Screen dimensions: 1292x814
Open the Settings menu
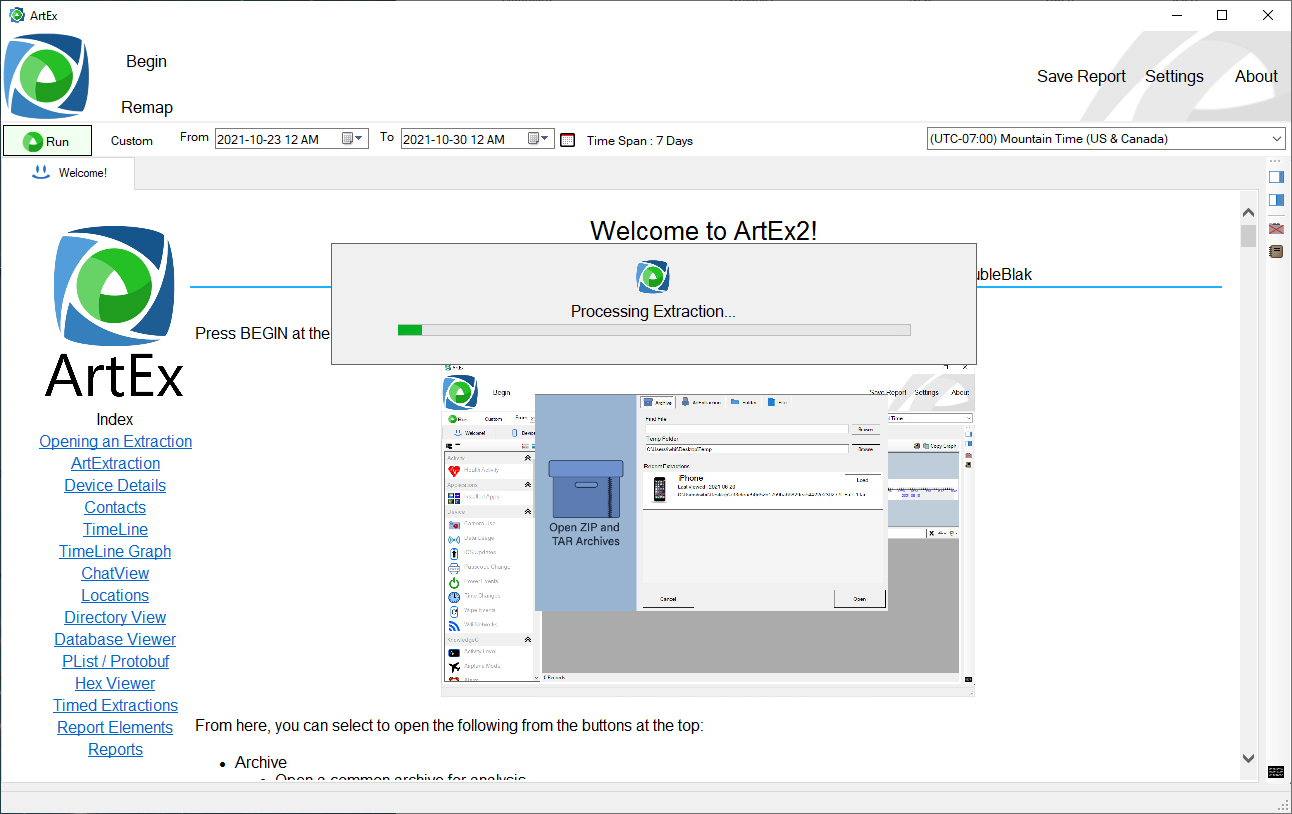click(x=1174, y=77)
